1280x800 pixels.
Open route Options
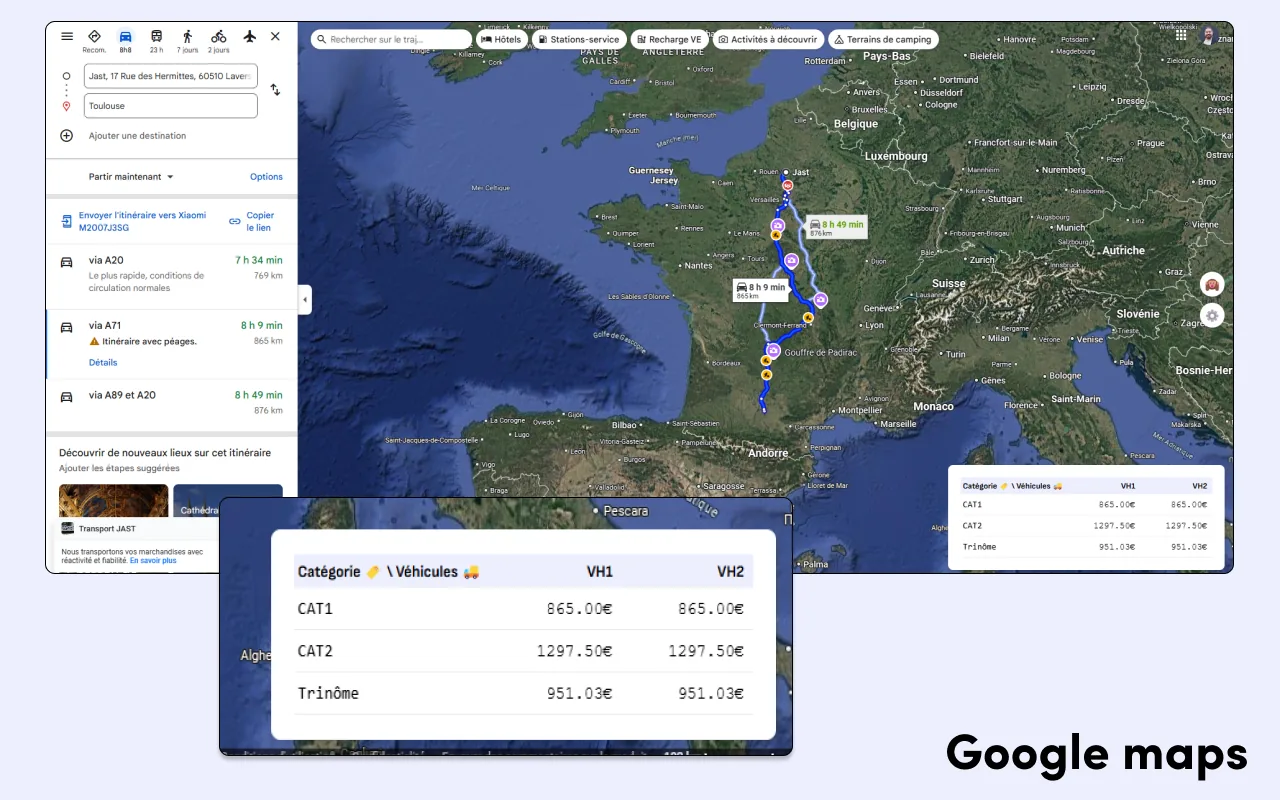pyautogui.click(x=266, y=177)
